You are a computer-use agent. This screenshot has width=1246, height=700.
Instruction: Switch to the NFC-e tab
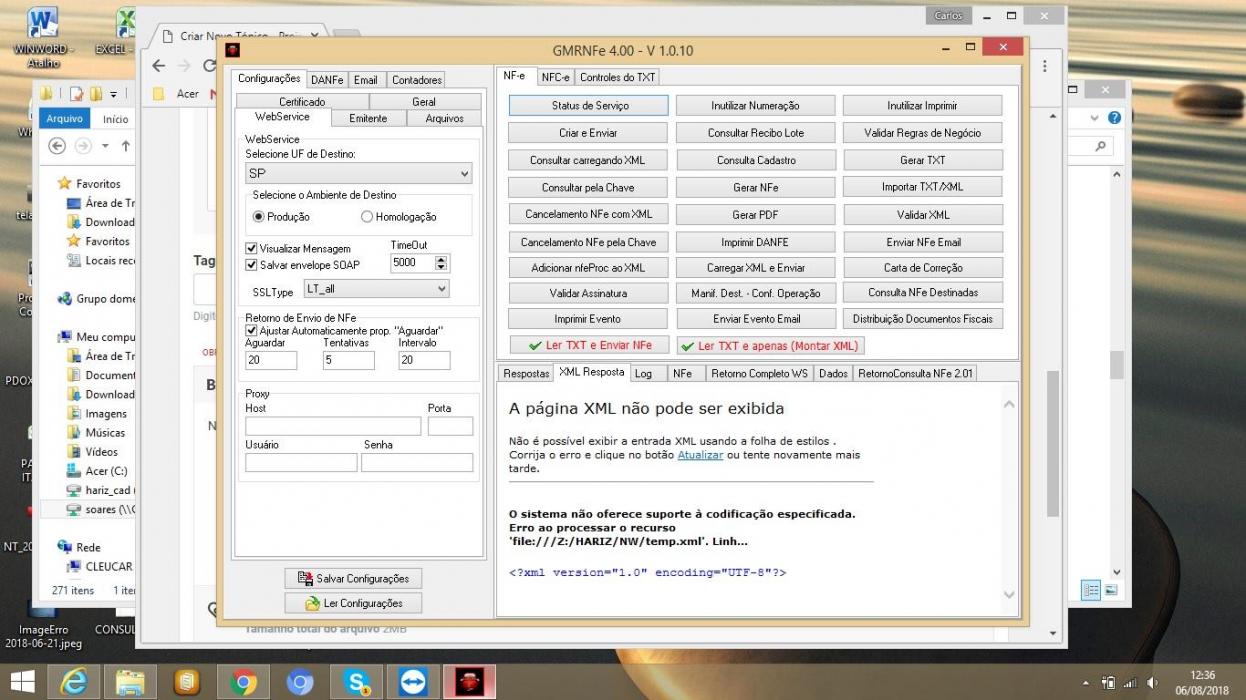pyautogui.click(x=555, y=77)
